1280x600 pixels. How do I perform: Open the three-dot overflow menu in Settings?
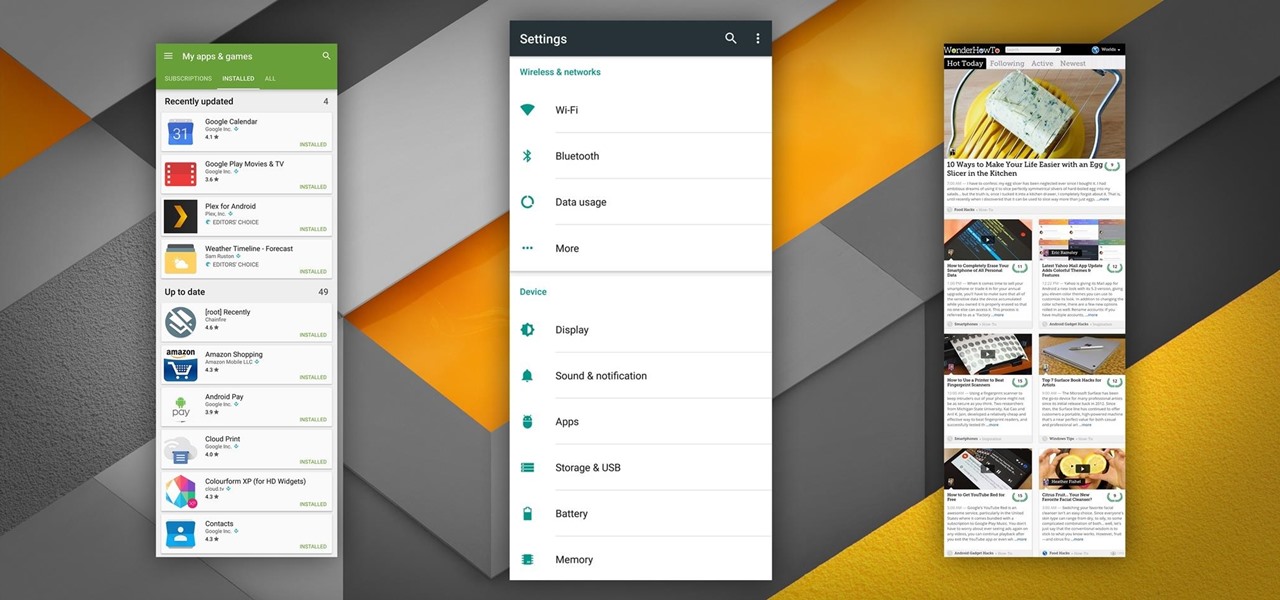click(x=757, y=38)
